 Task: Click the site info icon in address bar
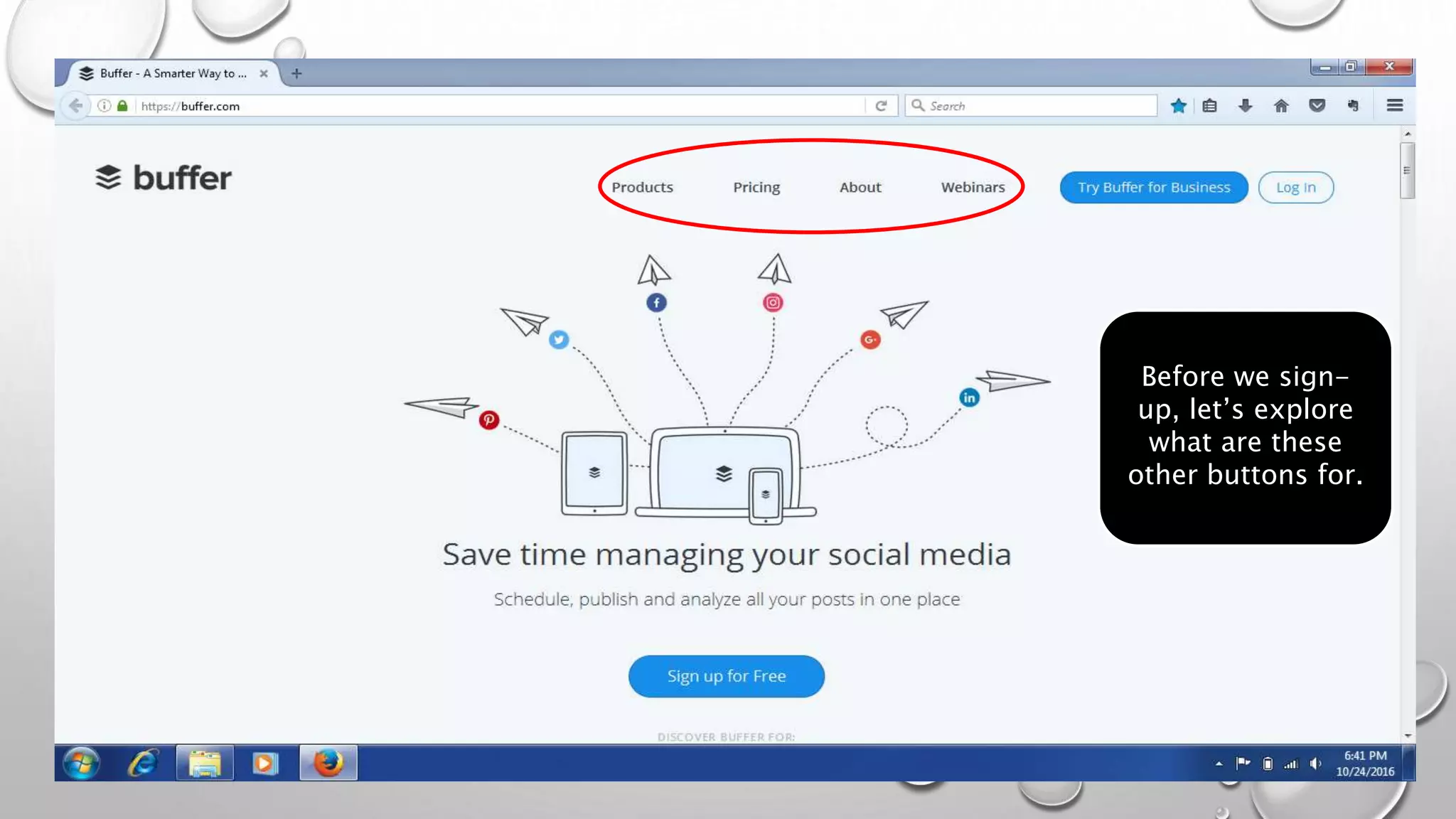[x=105, y=106]
